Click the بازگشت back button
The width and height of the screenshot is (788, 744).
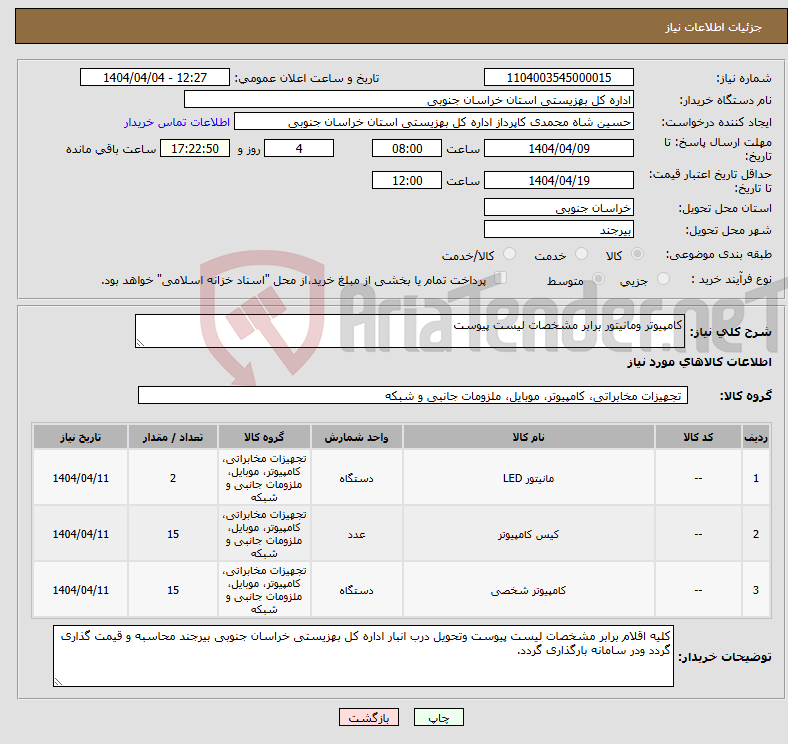pos(369,717)
